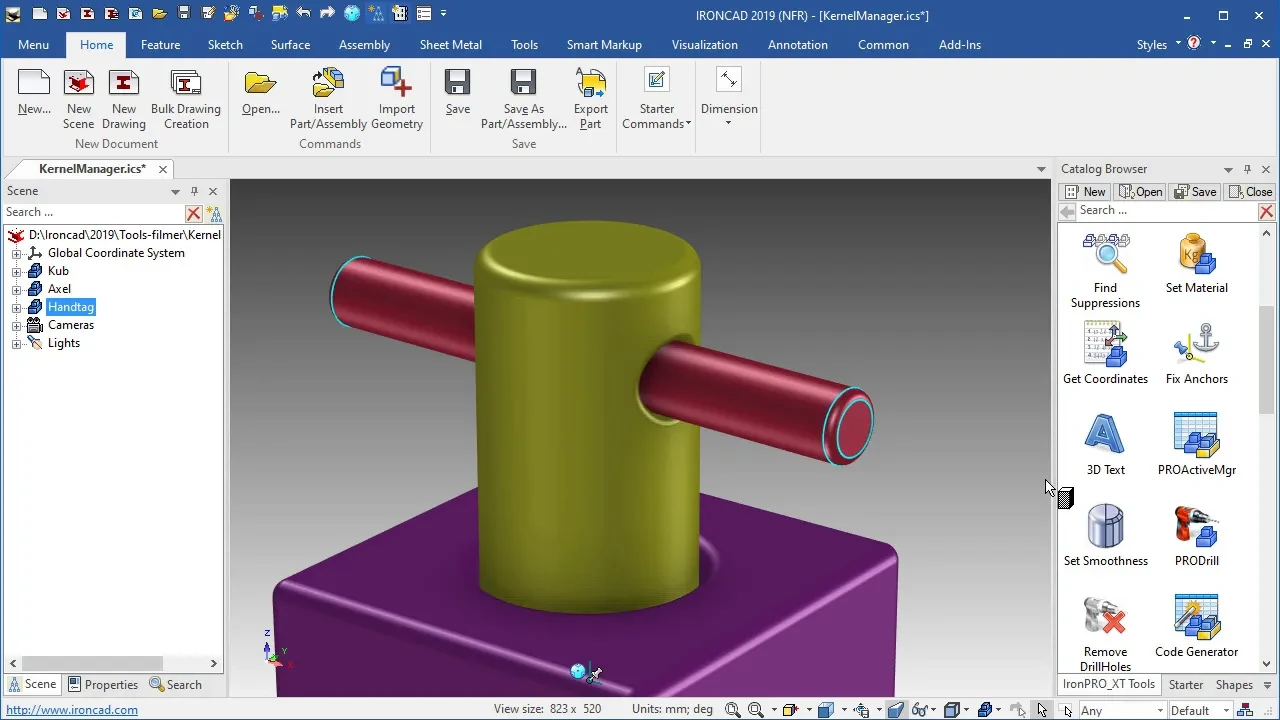Click the Scene panel search field
The image size is (1280, 720).
[x=94, y=212]
